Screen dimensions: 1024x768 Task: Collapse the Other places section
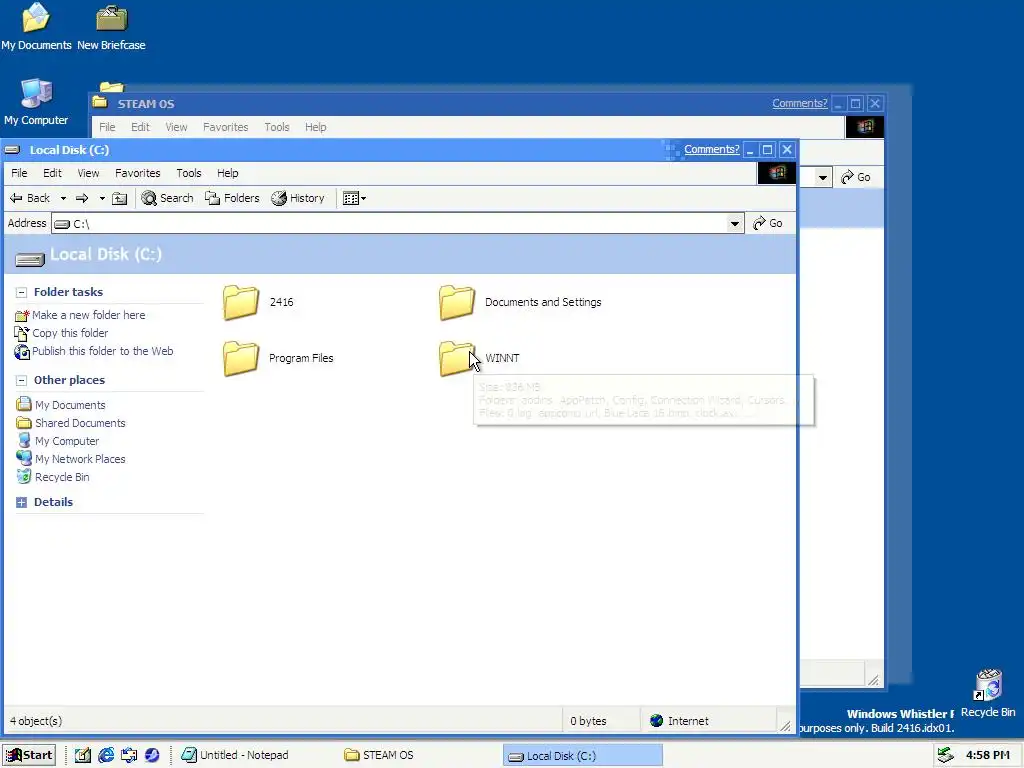[x=22, y=381]
